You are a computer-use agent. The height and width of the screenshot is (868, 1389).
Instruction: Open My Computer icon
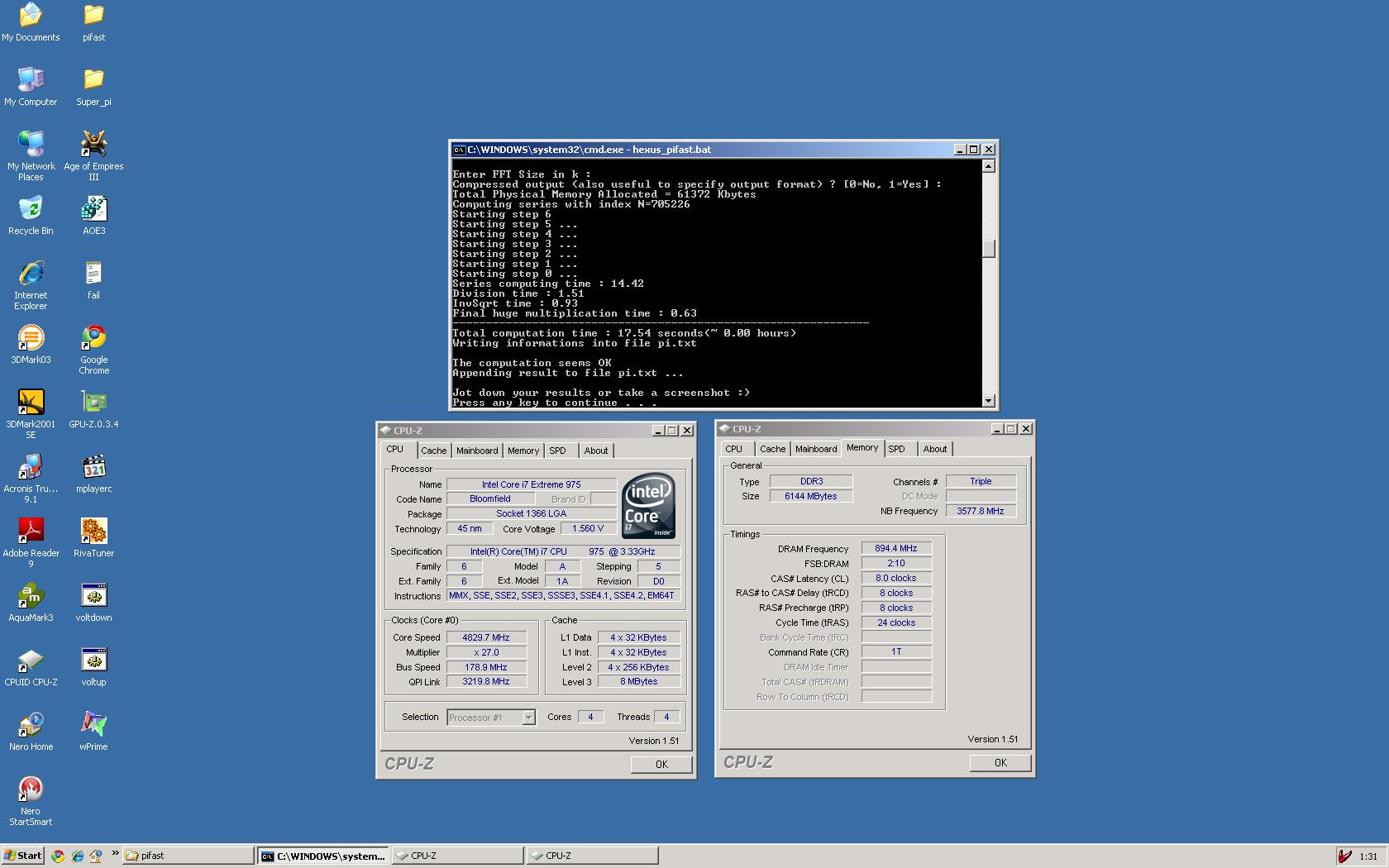click(x=31, y=86)
